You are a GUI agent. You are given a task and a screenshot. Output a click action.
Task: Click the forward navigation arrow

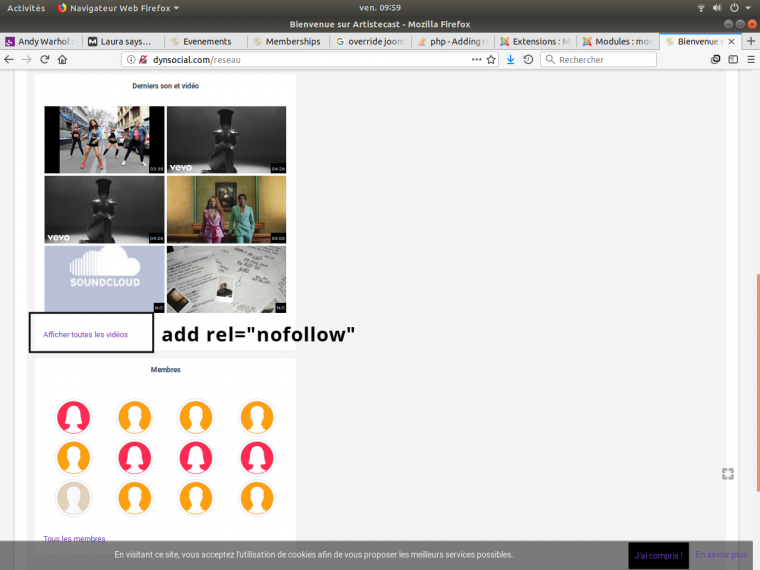pos(27,60)
